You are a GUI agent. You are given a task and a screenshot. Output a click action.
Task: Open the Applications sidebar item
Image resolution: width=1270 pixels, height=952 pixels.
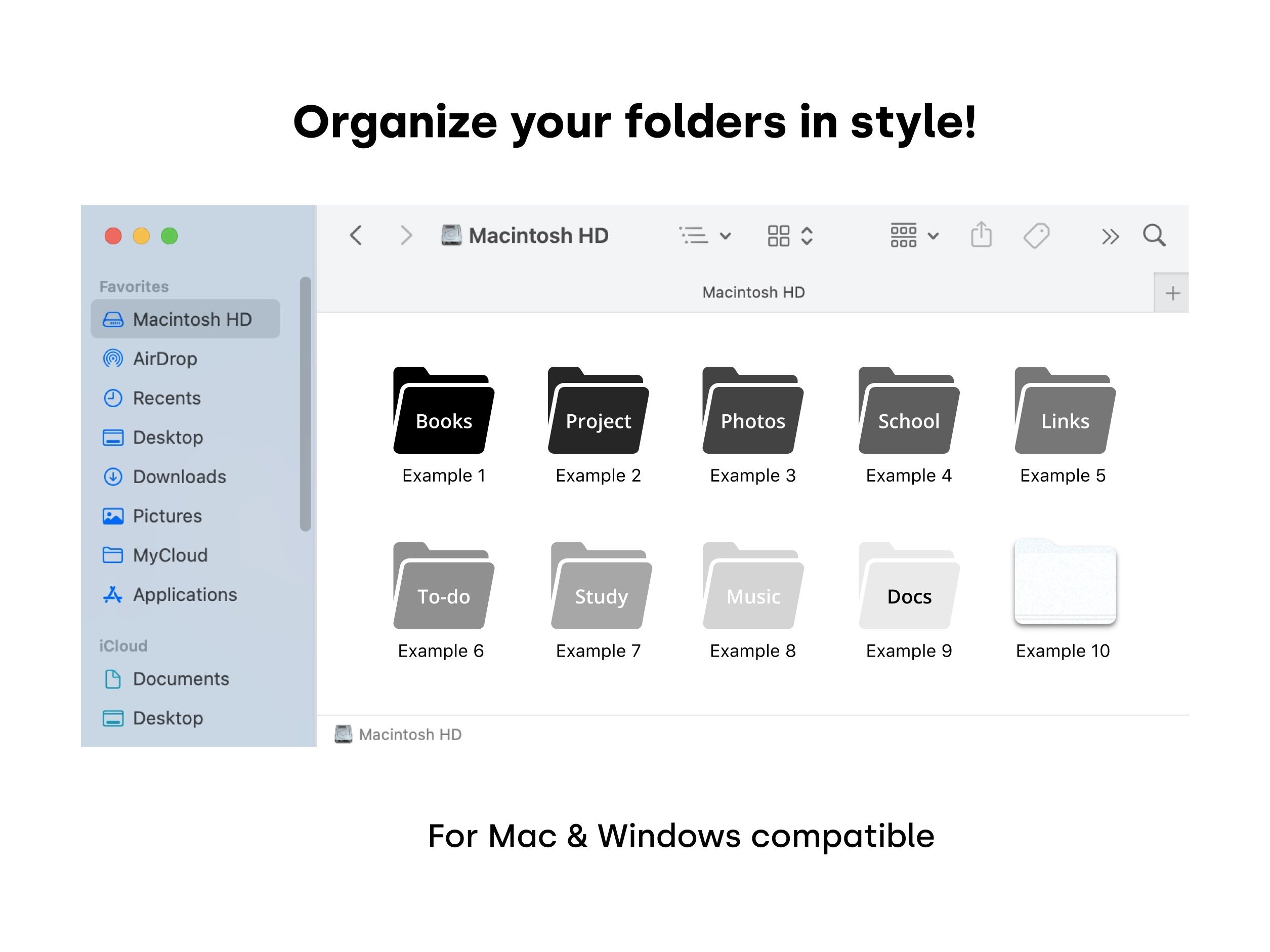(x=185, y=594)
